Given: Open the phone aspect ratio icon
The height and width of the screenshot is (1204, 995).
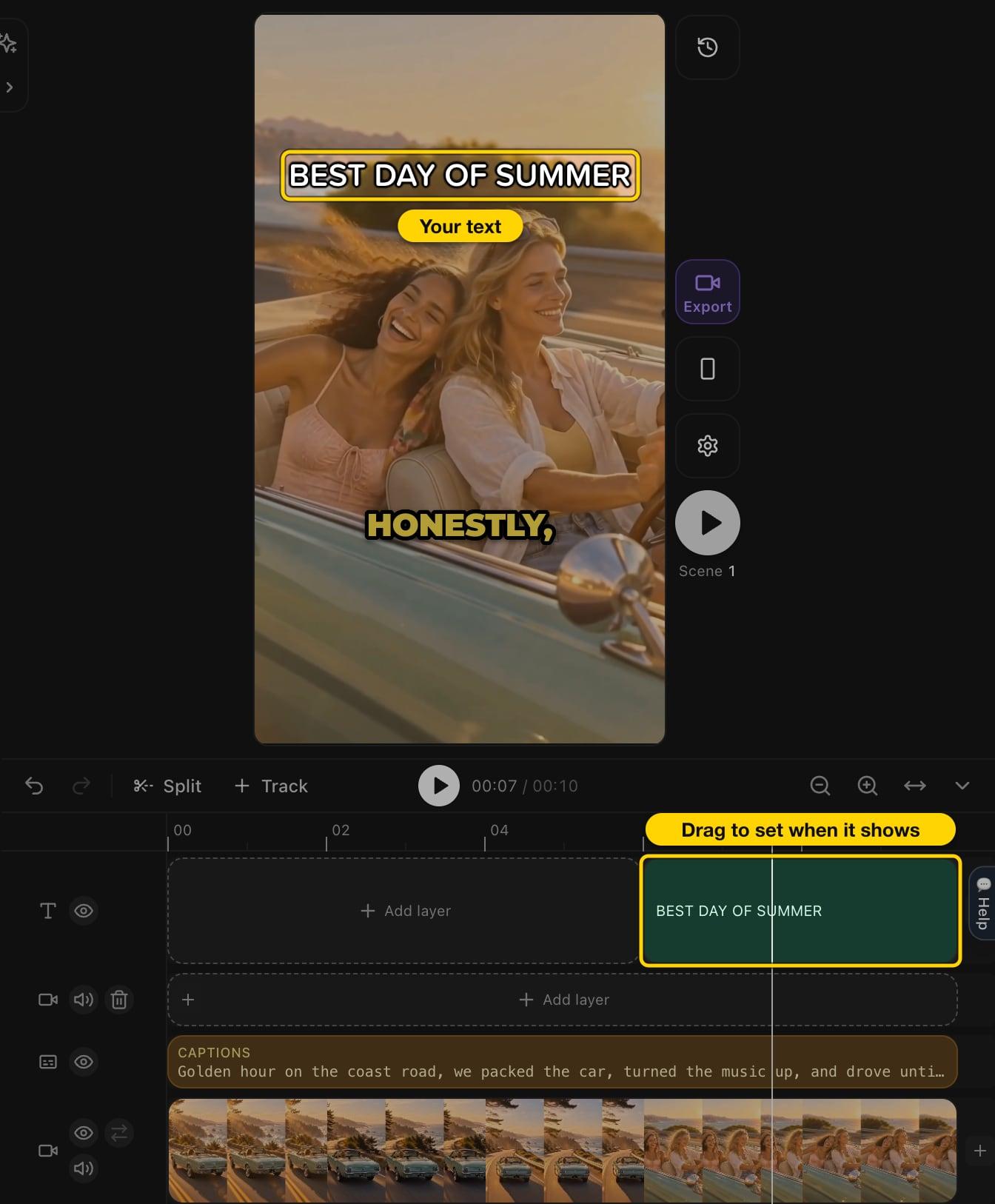Looking at the screenshot, I should (708, 369).
